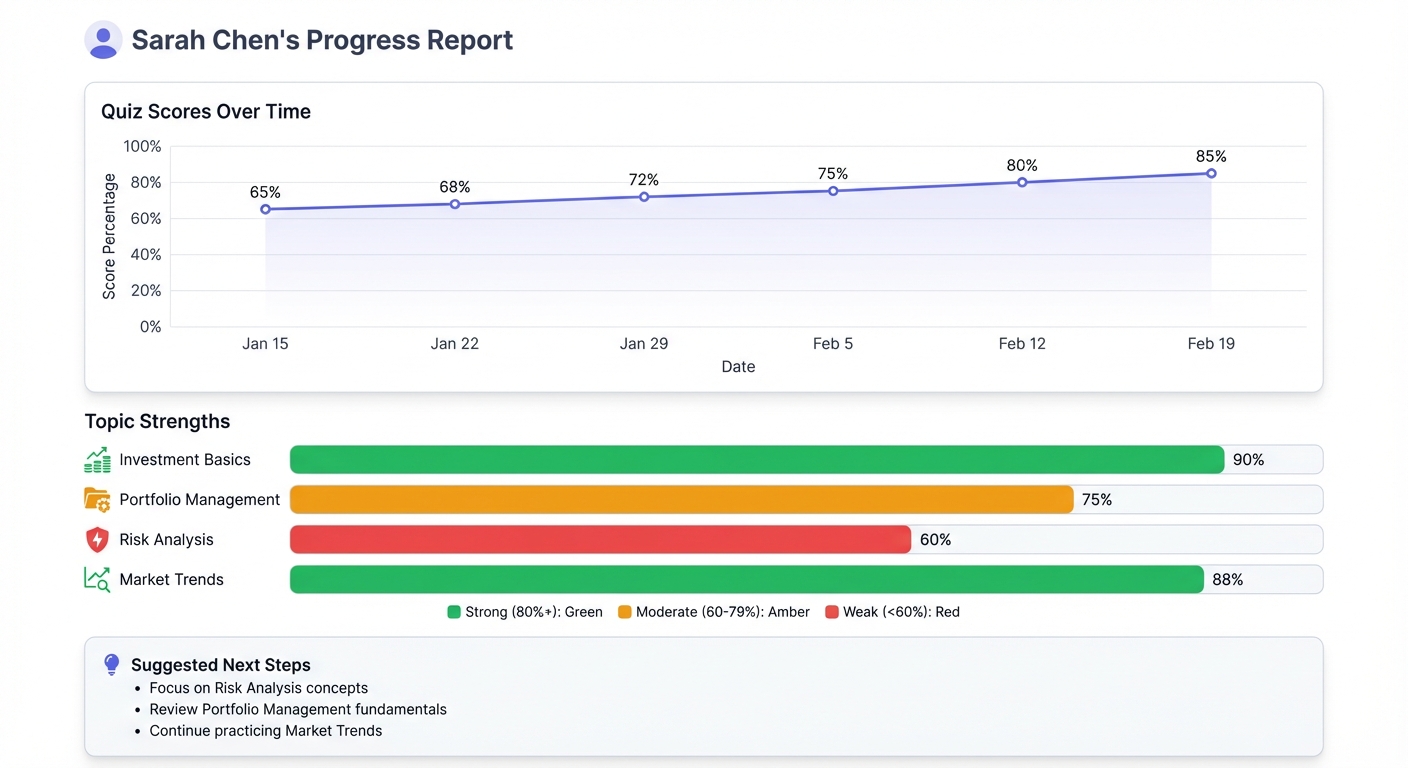Click 'Weak (<60%): Red' legend text
The width and height of the screenshot is (1408, 768).
901,612
